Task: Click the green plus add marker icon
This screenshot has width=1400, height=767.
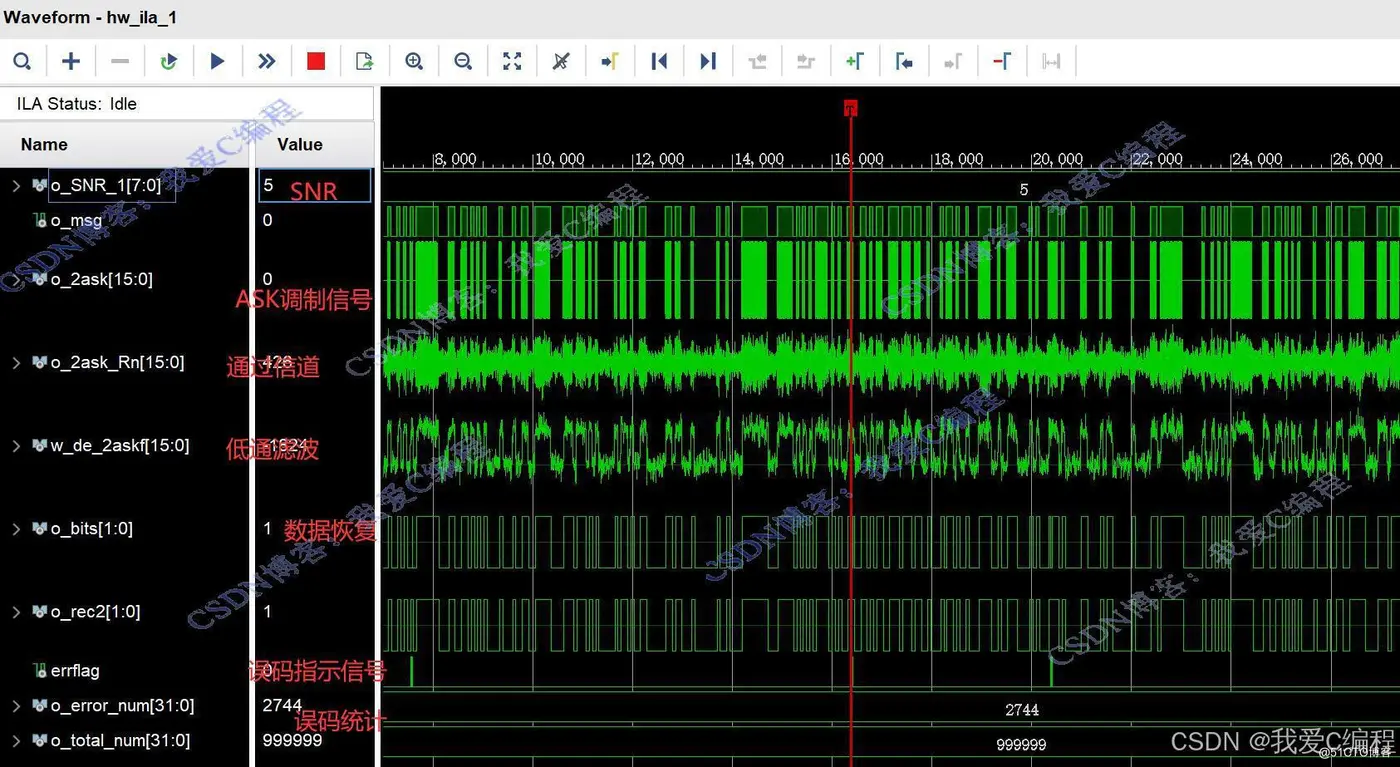Action: coord(854,62)
